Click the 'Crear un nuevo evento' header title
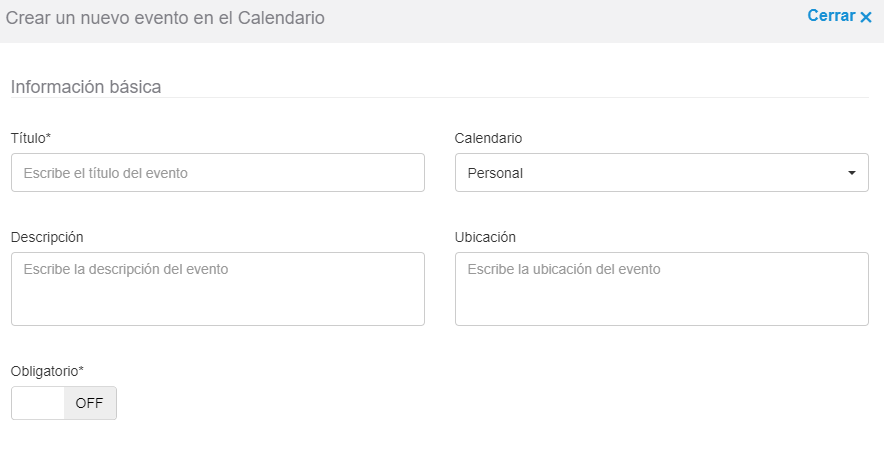This screenshot has height=461, width=884. (165, 17)
